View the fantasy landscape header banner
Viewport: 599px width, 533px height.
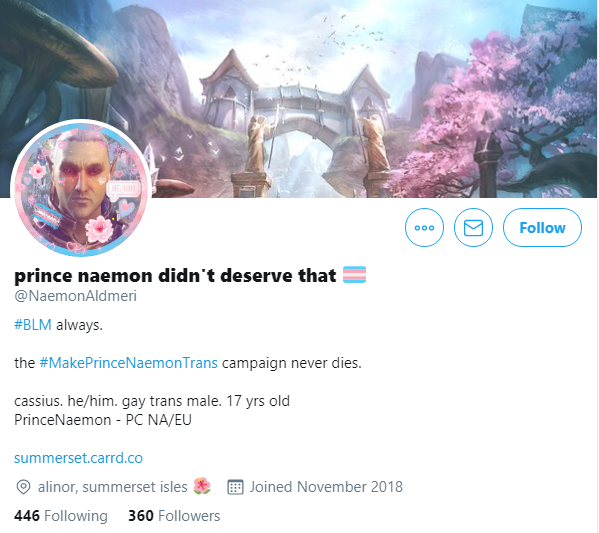pos(299,99)
